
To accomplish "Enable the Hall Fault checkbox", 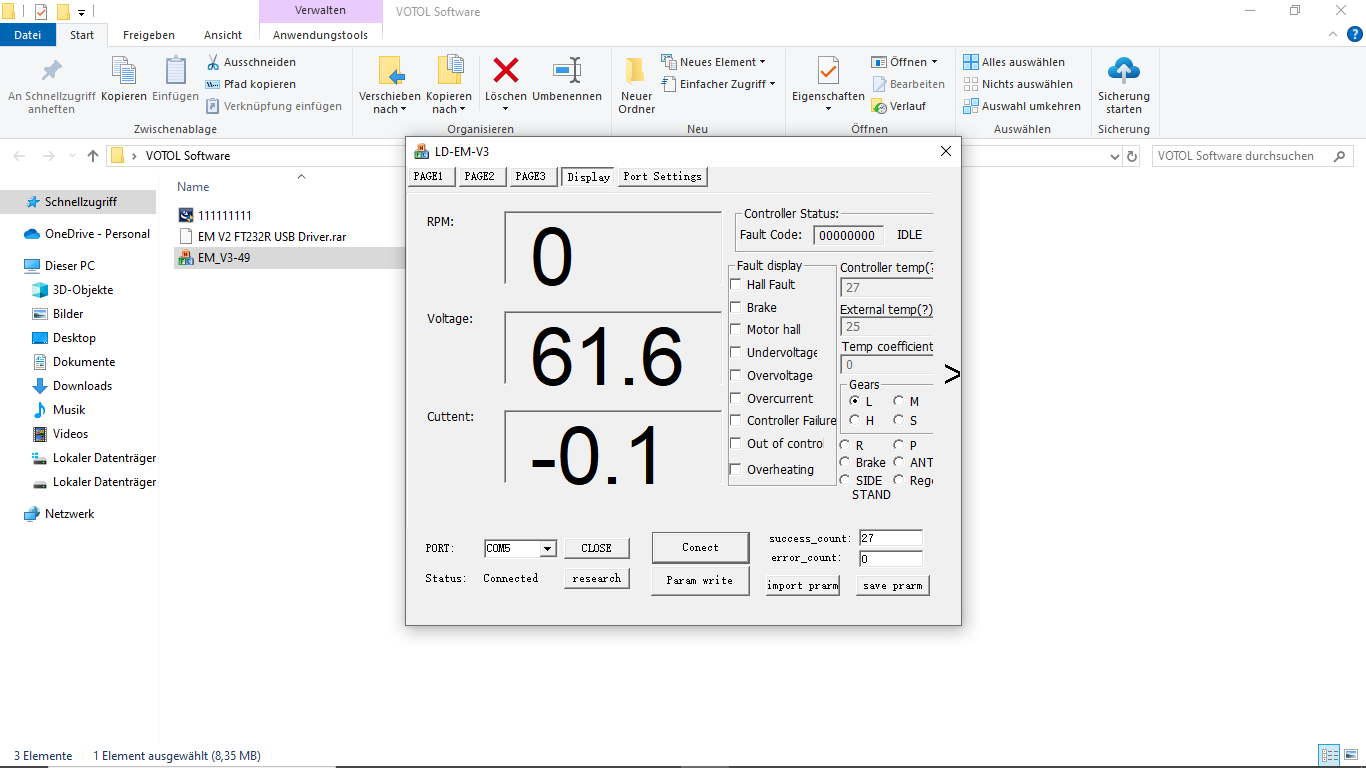I will pos(737,285).
